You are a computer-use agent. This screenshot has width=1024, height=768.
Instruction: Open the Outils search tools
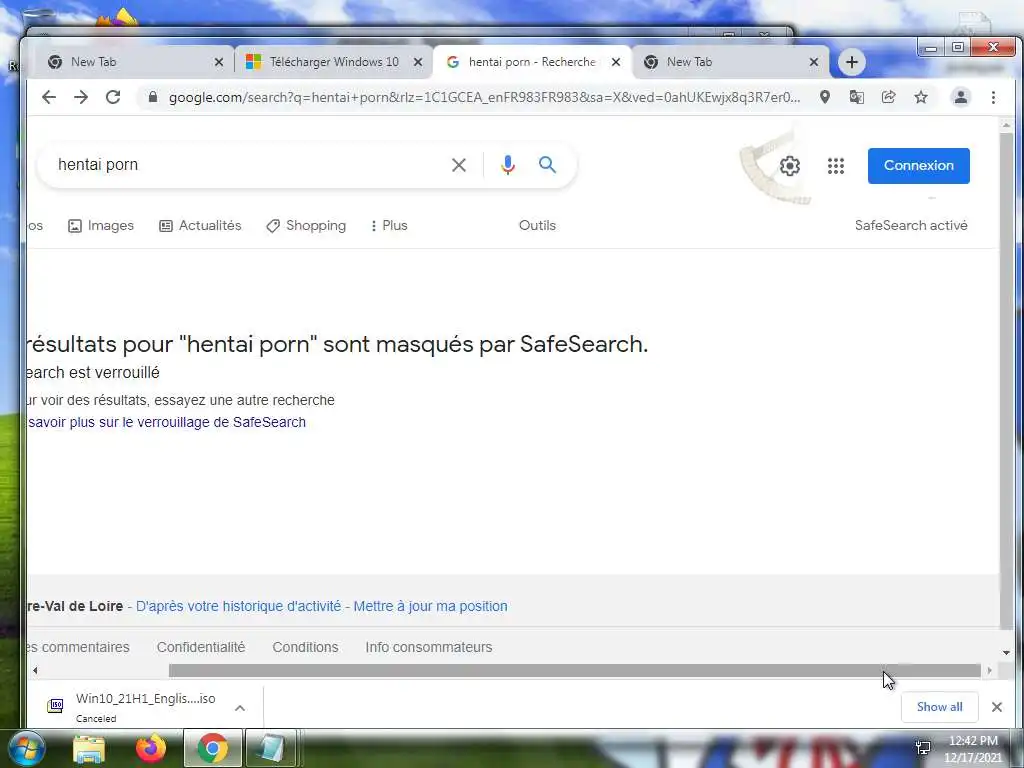coord(537,225)
